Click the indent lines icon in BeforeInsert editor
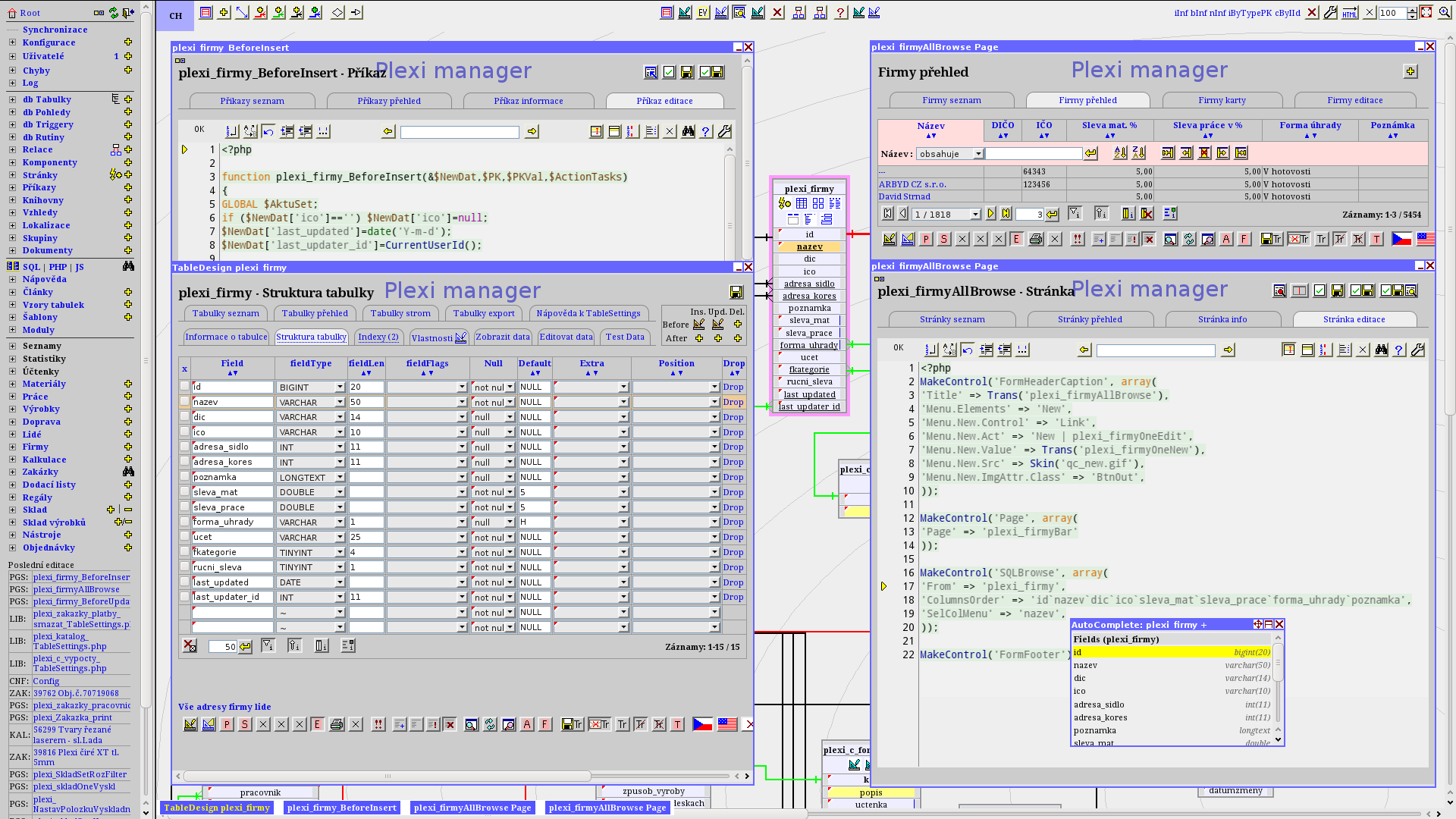The width and height of the screenshot is (1456, 819). coord(287,131)
